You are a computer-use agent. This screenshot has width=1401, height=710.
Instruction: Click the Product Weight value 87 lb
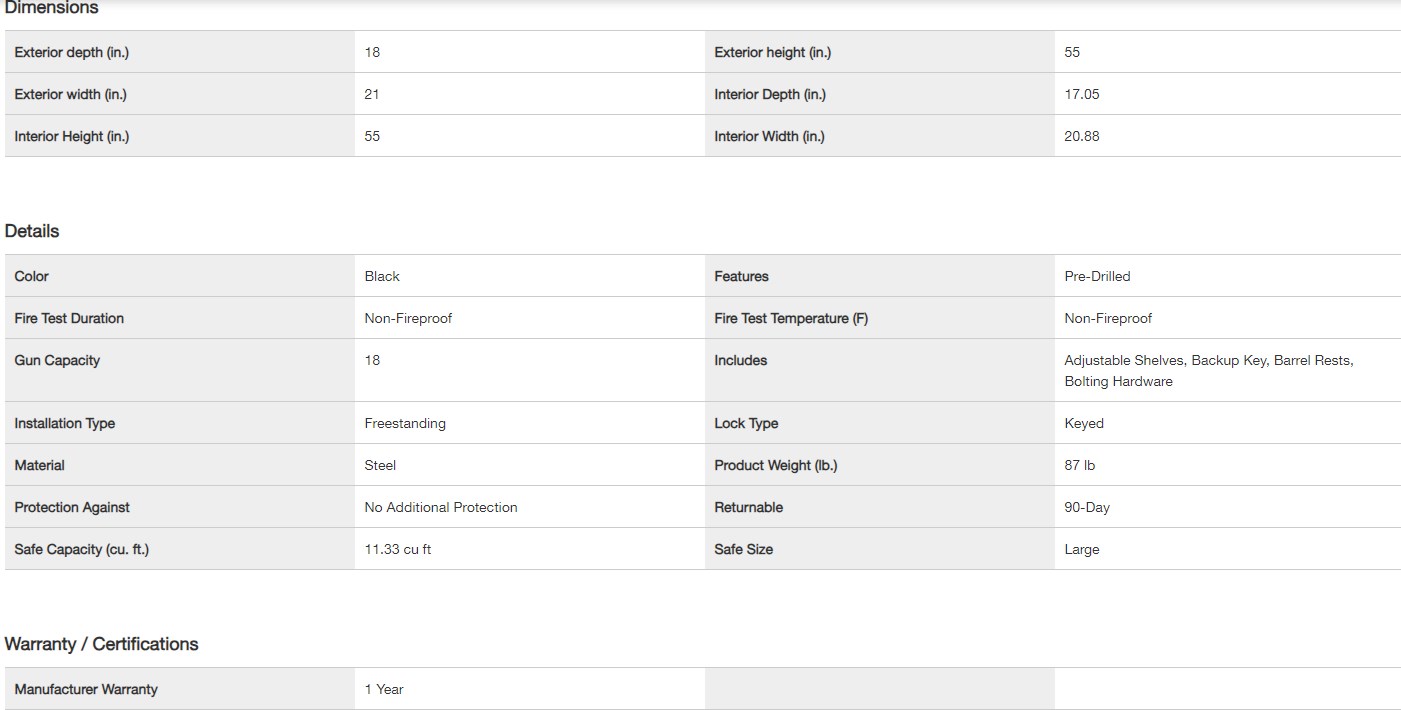(1079, 465)
